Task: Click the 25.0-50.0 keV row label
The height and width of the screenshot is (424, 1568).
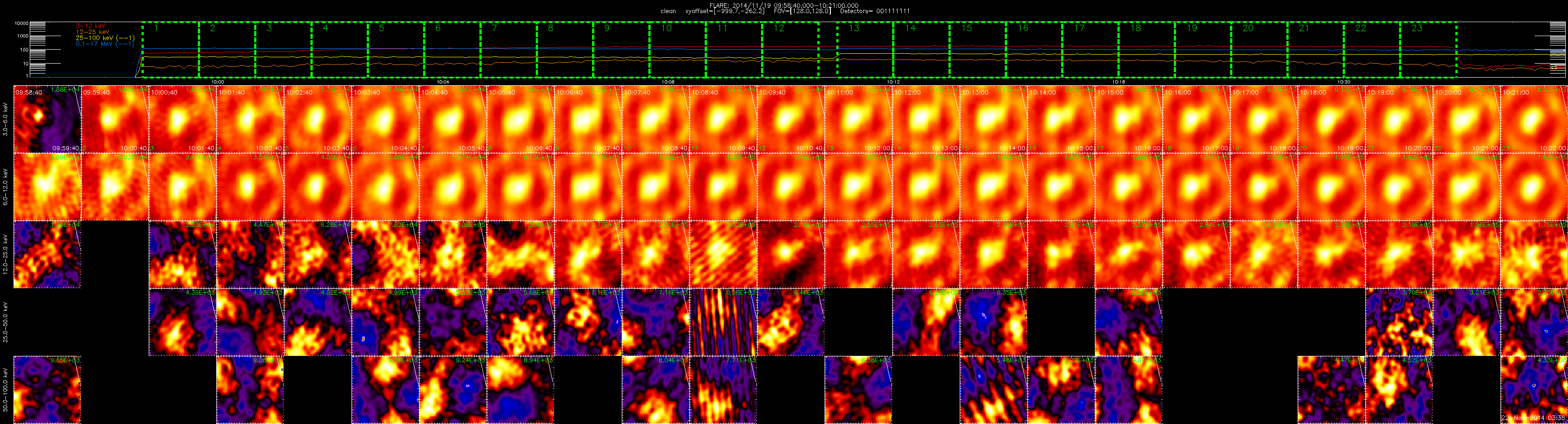Action: (x=5, y=322)
